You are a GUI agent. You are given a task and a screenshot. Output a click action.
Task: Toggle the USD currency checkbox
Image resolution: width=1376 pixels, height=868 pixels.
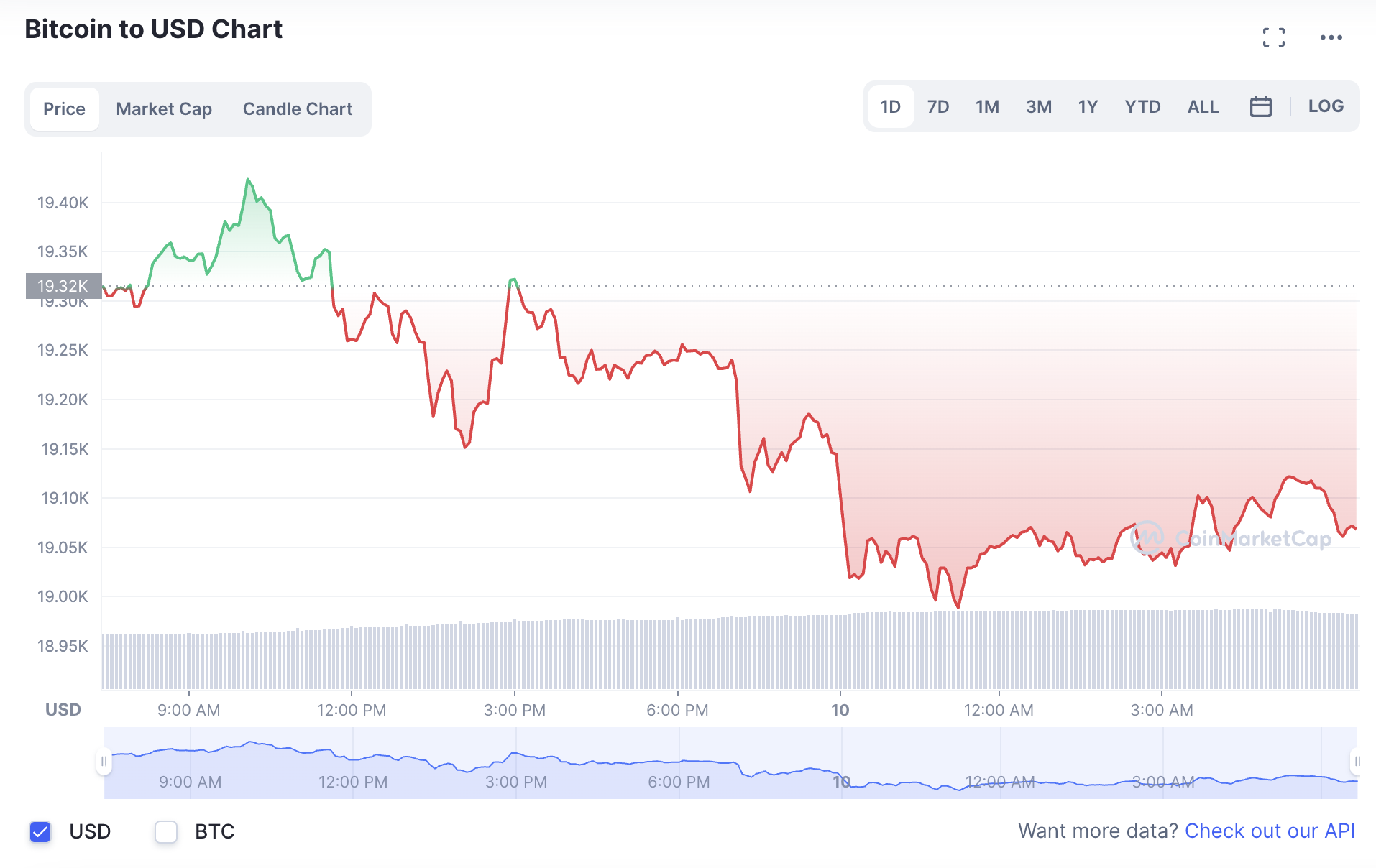(41, 831)
